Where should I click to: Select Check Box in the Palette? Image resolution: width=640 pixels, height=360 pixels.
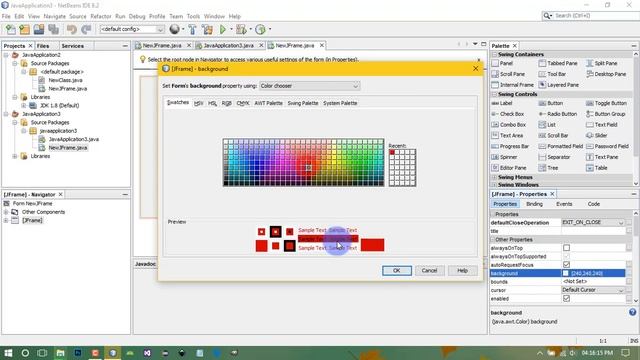pyautogui.click(x=508, y=114)
